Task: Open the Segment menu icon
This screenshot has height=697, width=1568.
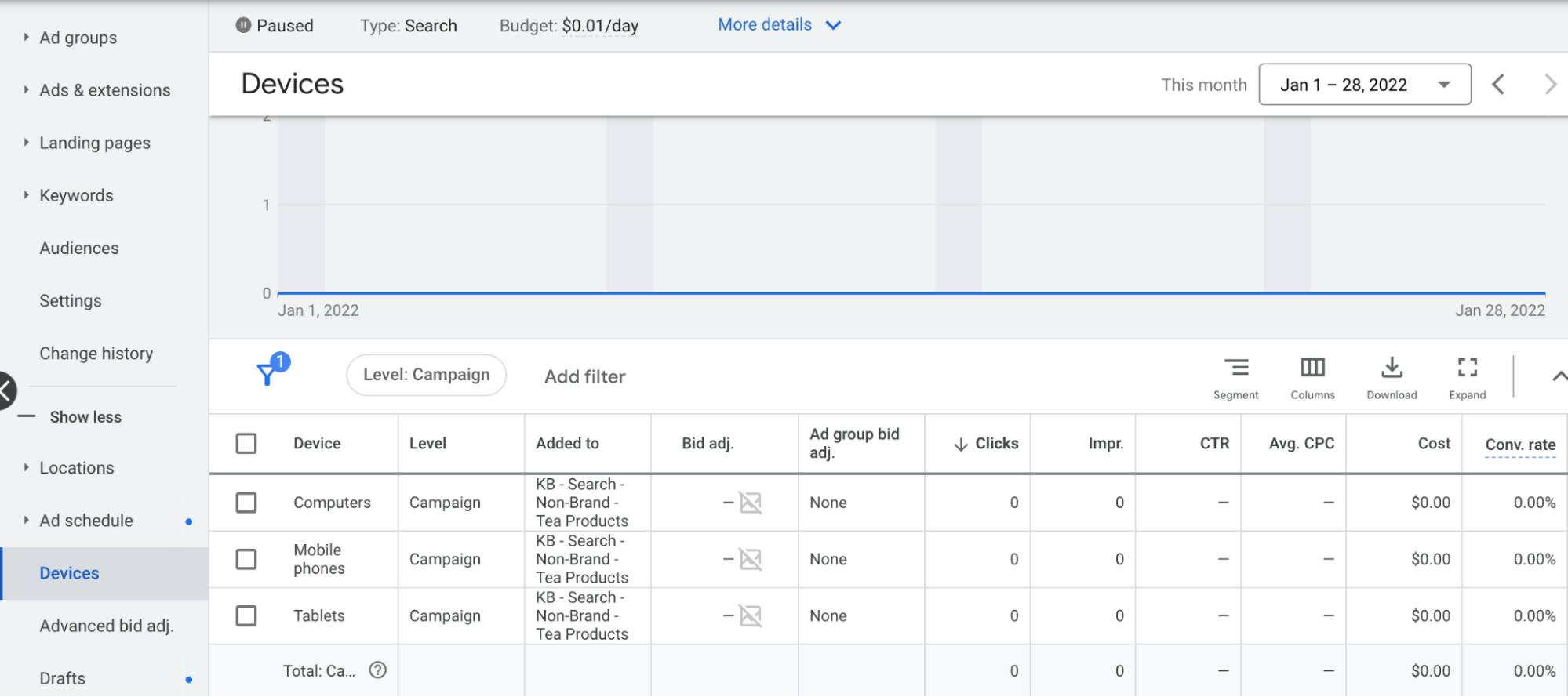Action: click(x=1236, y=368)
